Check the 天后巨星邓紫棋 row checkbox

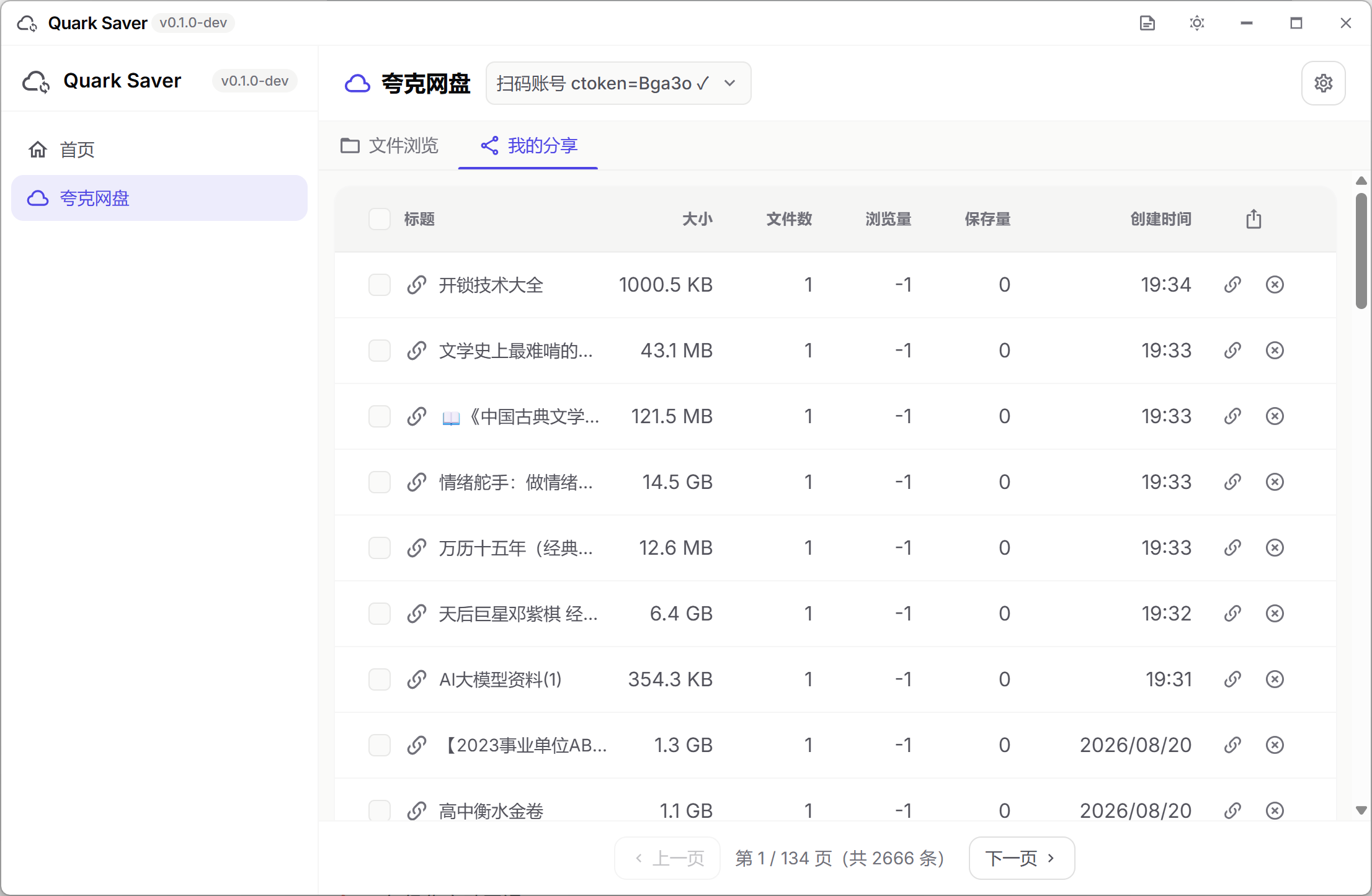pyautogui.click(x=380, y=614)
